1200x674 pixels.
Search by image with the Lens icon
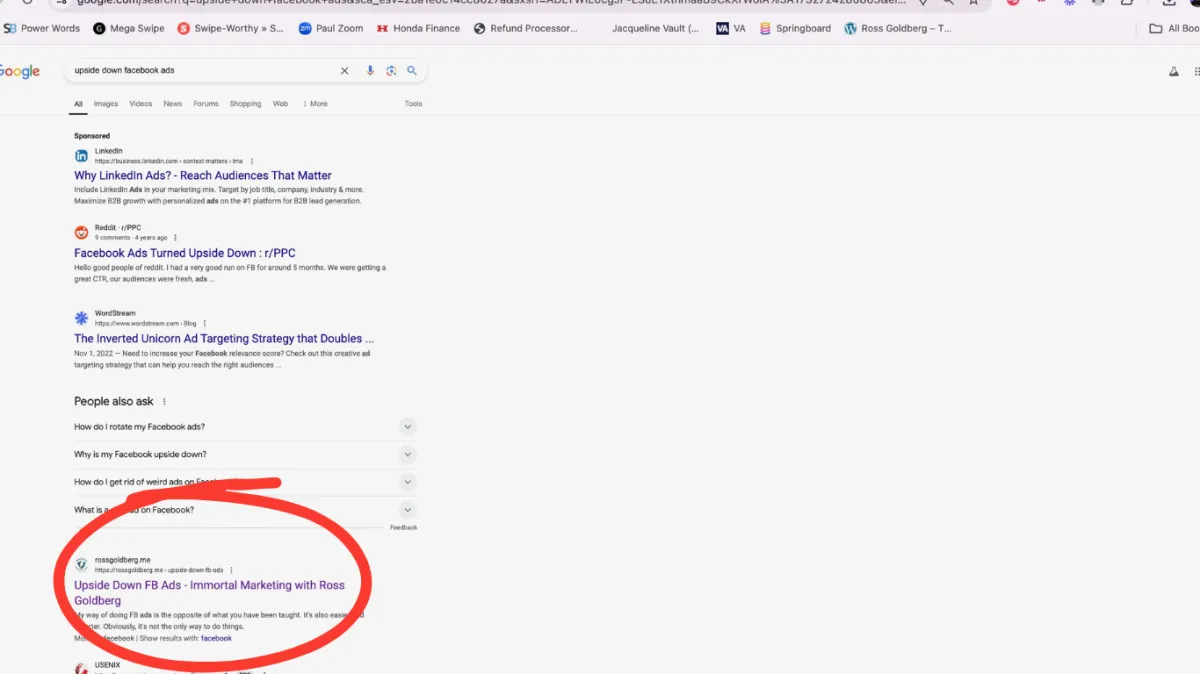click(391, 71)
